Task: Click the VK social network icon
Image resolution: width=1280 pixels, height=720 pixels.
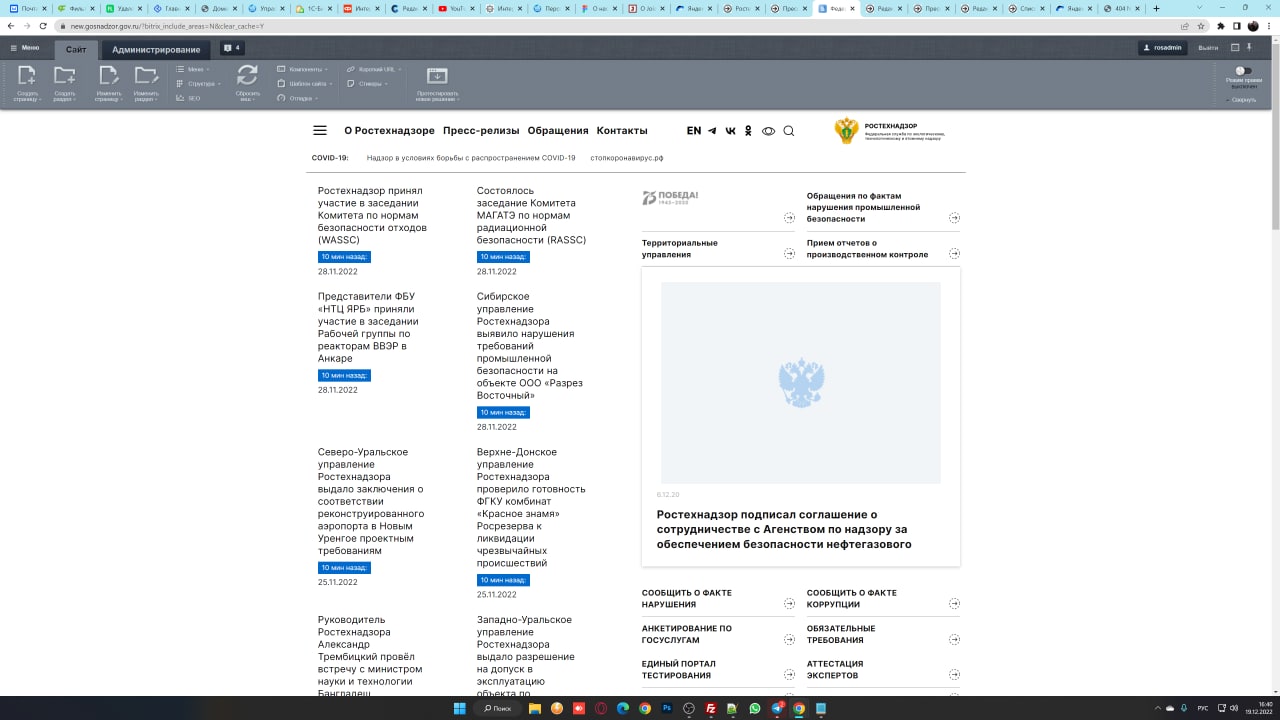Action: 730,131
